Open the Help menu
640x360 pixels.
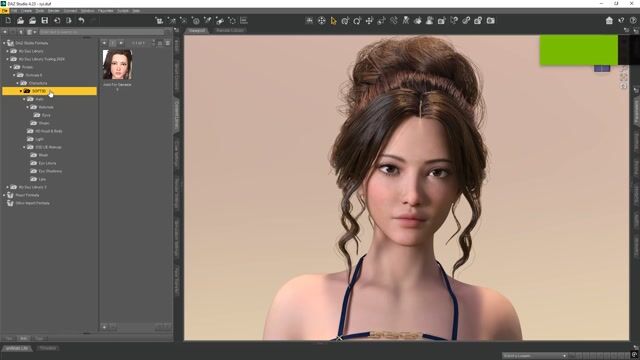(x=136, y=11)
